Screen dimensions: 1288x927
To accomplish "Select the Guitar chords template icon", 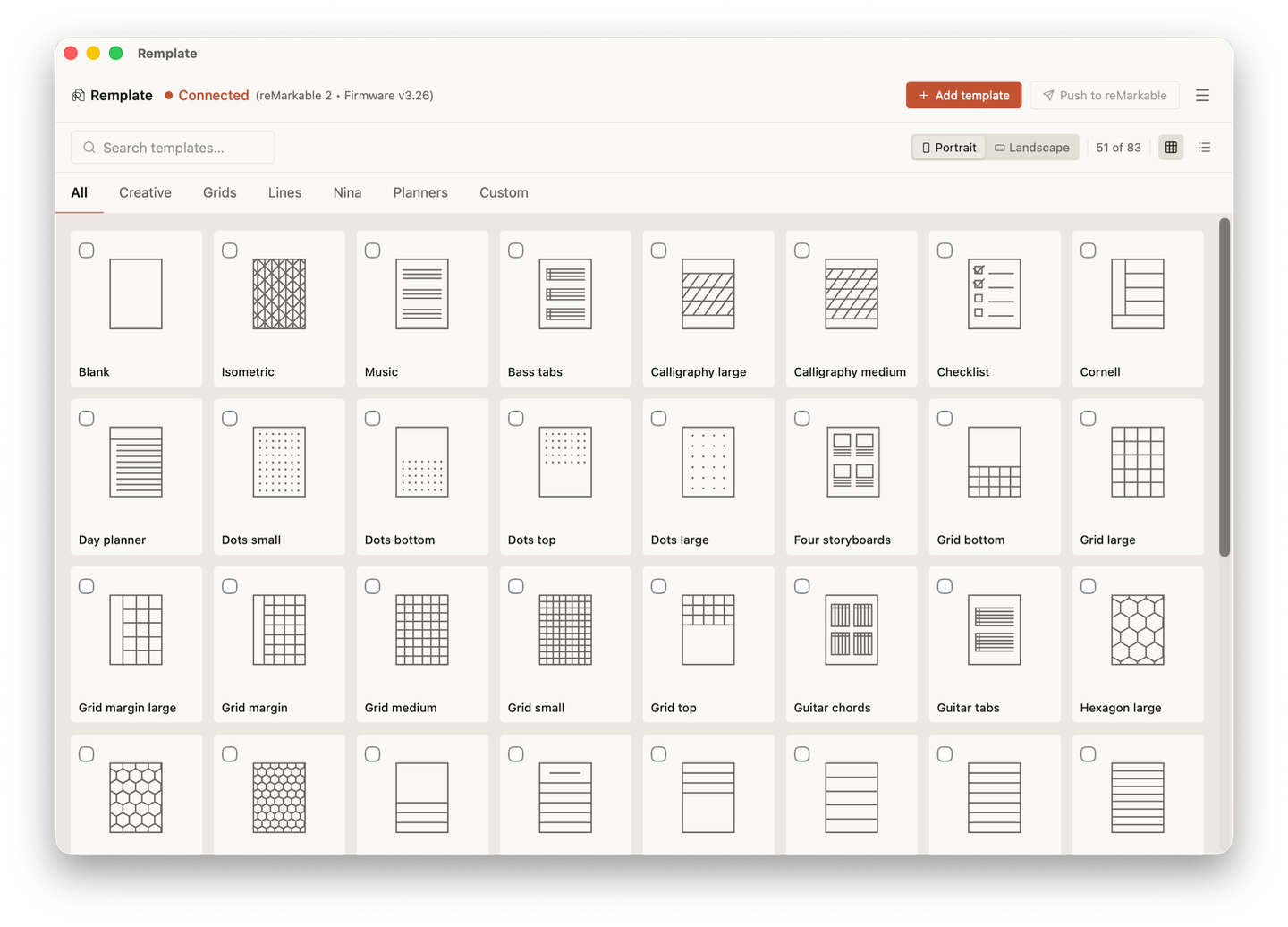I will 852,630.
